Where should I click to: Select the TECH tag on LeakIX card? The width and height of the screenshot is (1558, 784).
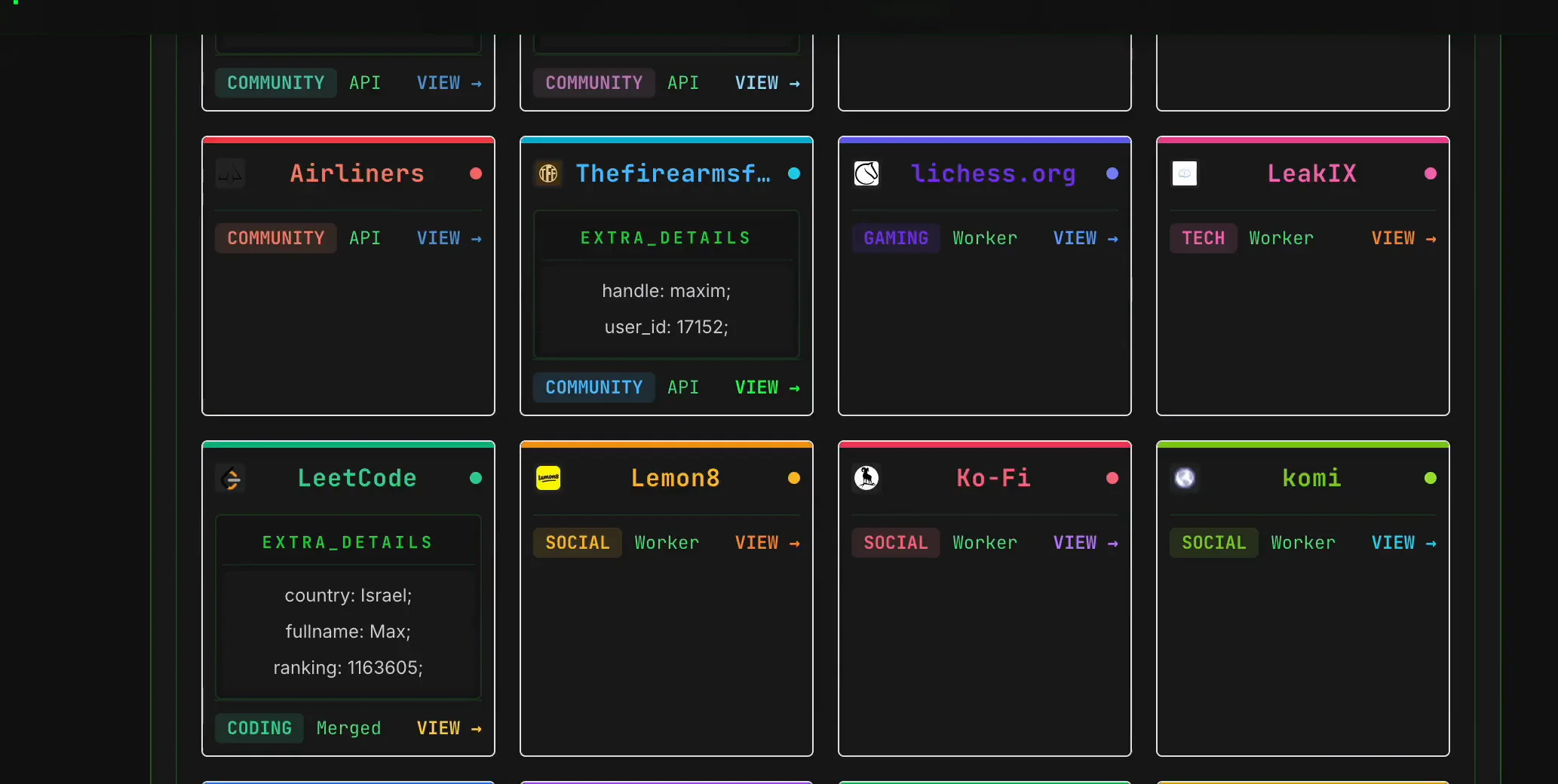click(1204, 238)
